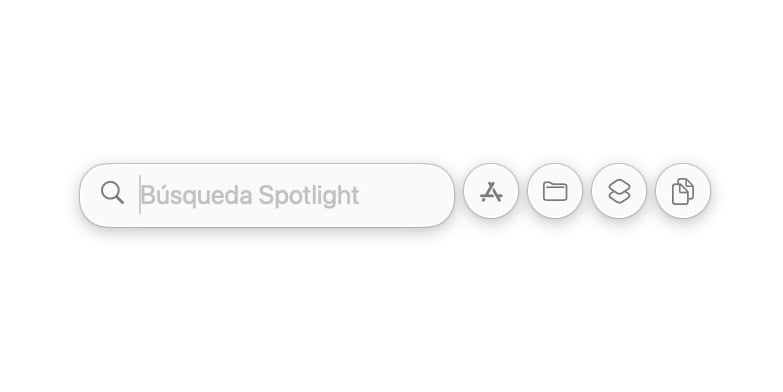Browse apps using the first round button
783x392 pixels.
coord(490,191)
